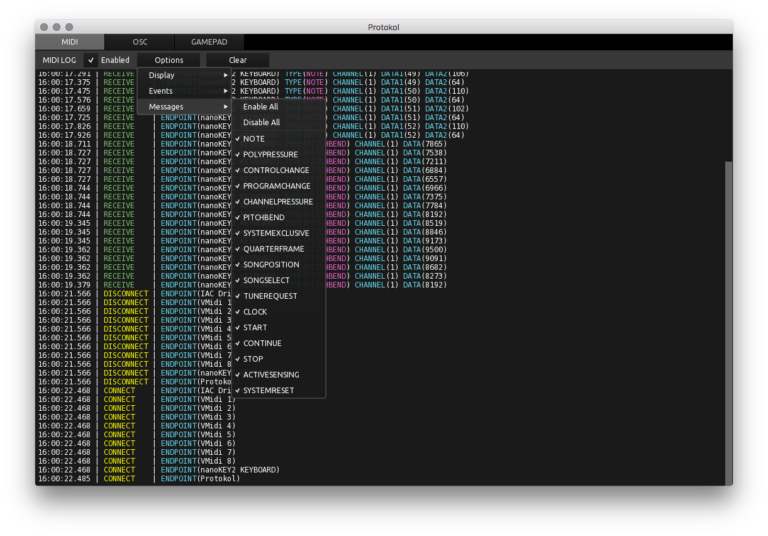Expand the Events submenu

tap(185, 91)
